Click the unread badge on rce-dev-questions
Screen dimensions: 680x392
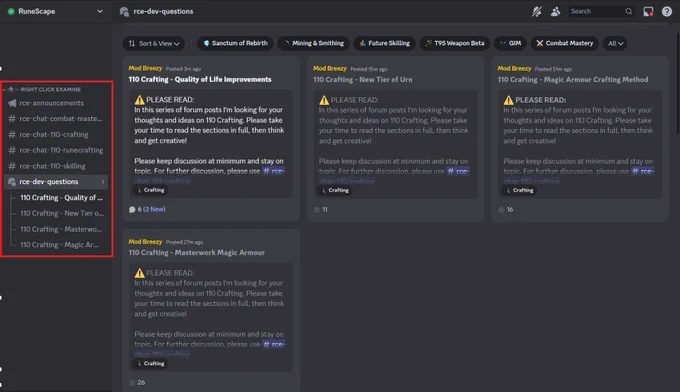click(x=103, y=182)
